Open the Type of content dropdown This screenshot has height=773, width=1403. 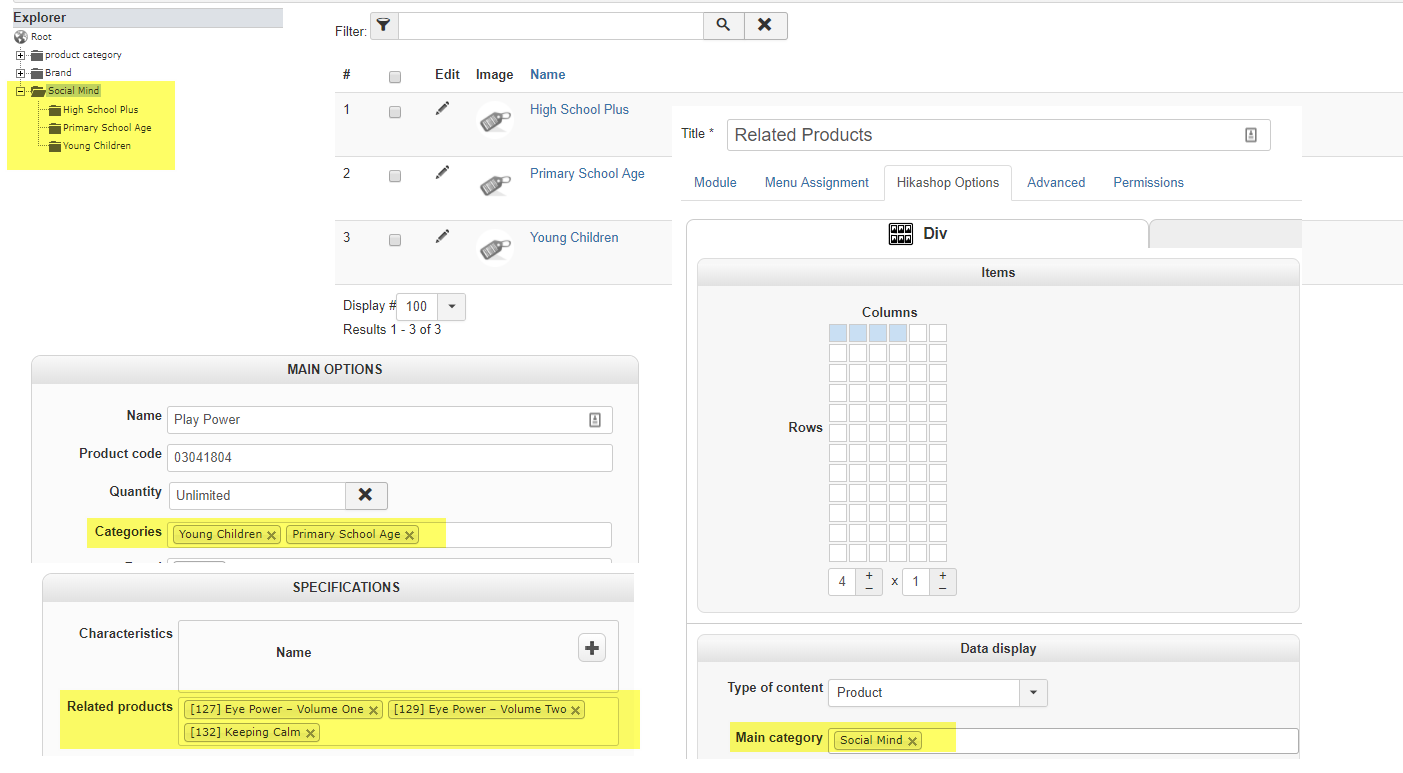1033,692
